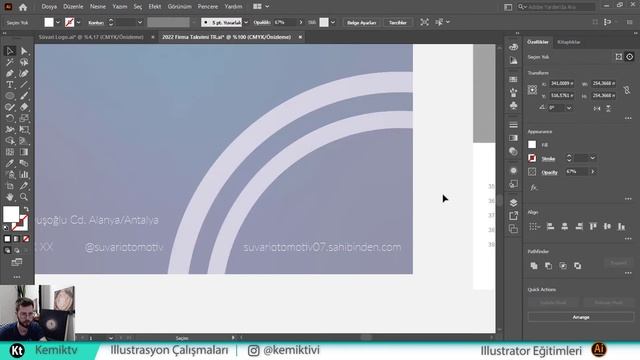
Task: Open rotation angle dropdown in Transform
Action: (x=569, y=108)
